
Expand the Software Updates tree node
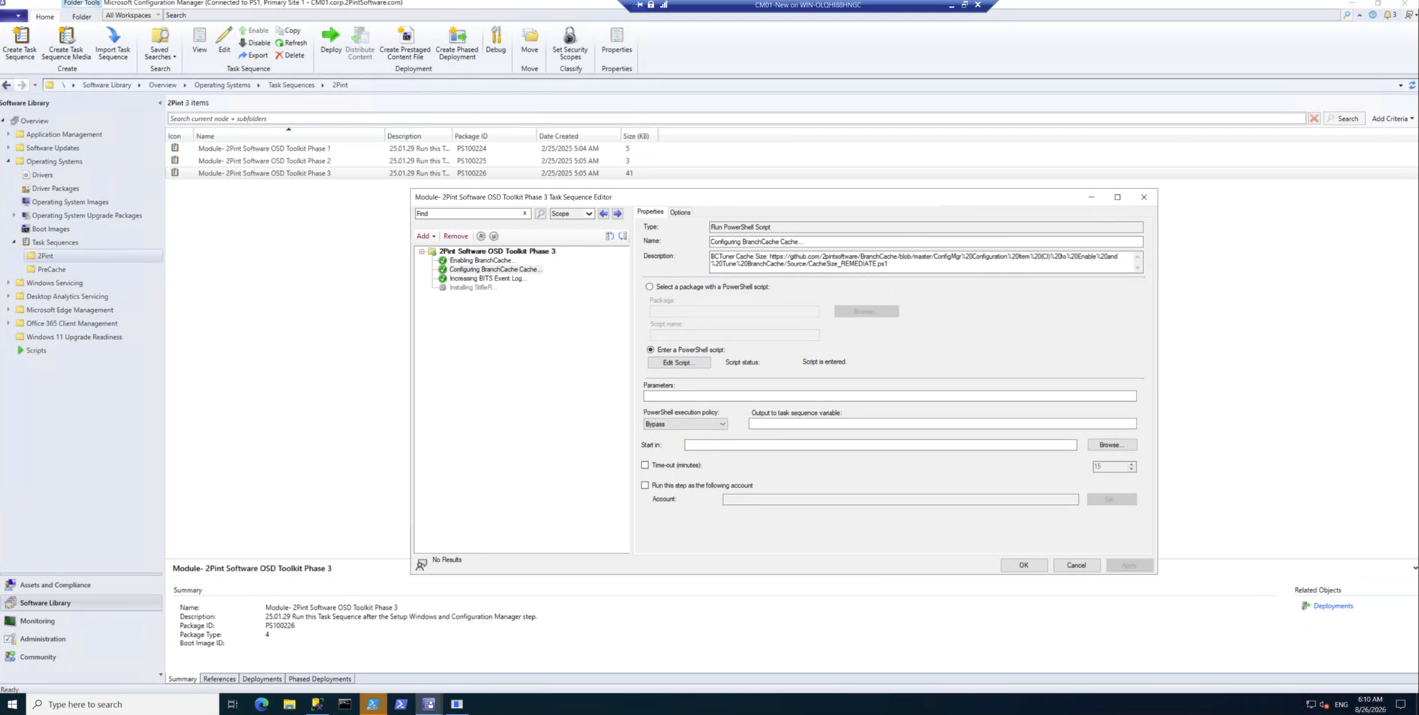[9, 148]
